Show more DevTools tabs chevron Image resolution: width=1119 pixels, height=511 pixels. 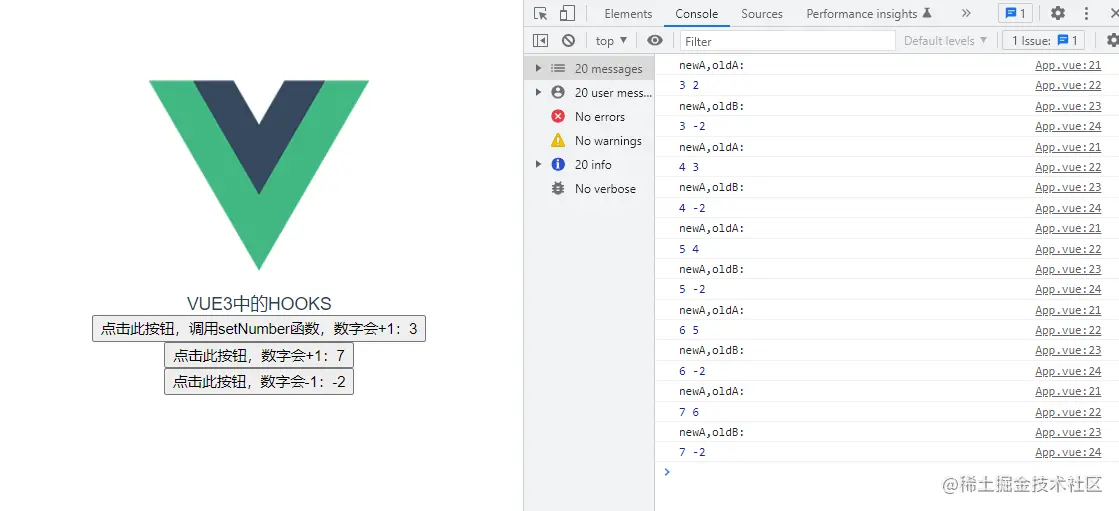966,14
